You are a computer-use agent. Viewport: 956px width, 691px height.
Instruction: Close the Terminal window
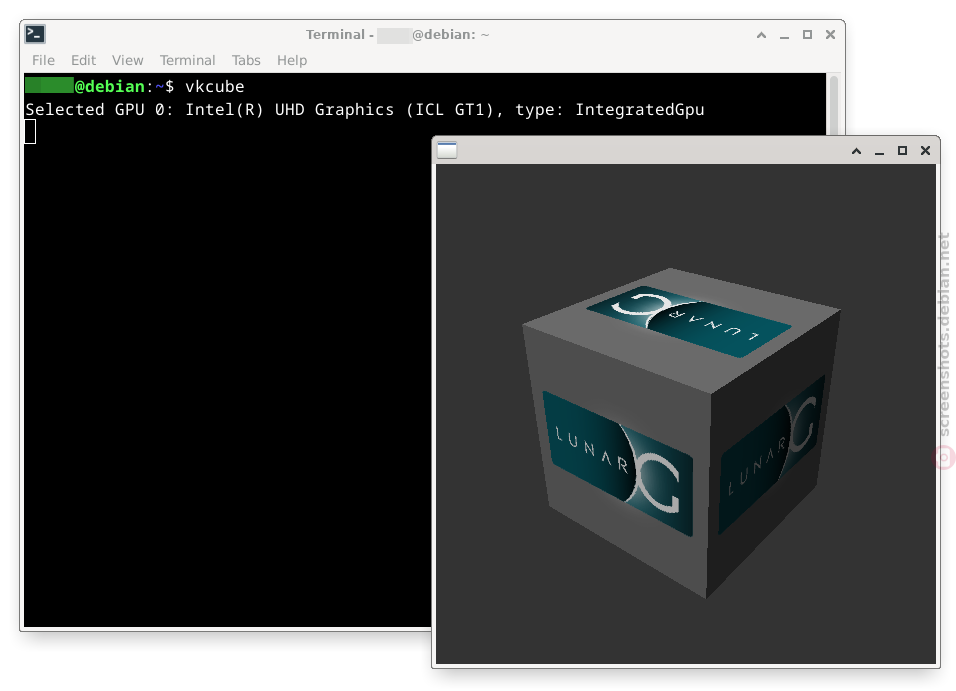tap(830, 35)
